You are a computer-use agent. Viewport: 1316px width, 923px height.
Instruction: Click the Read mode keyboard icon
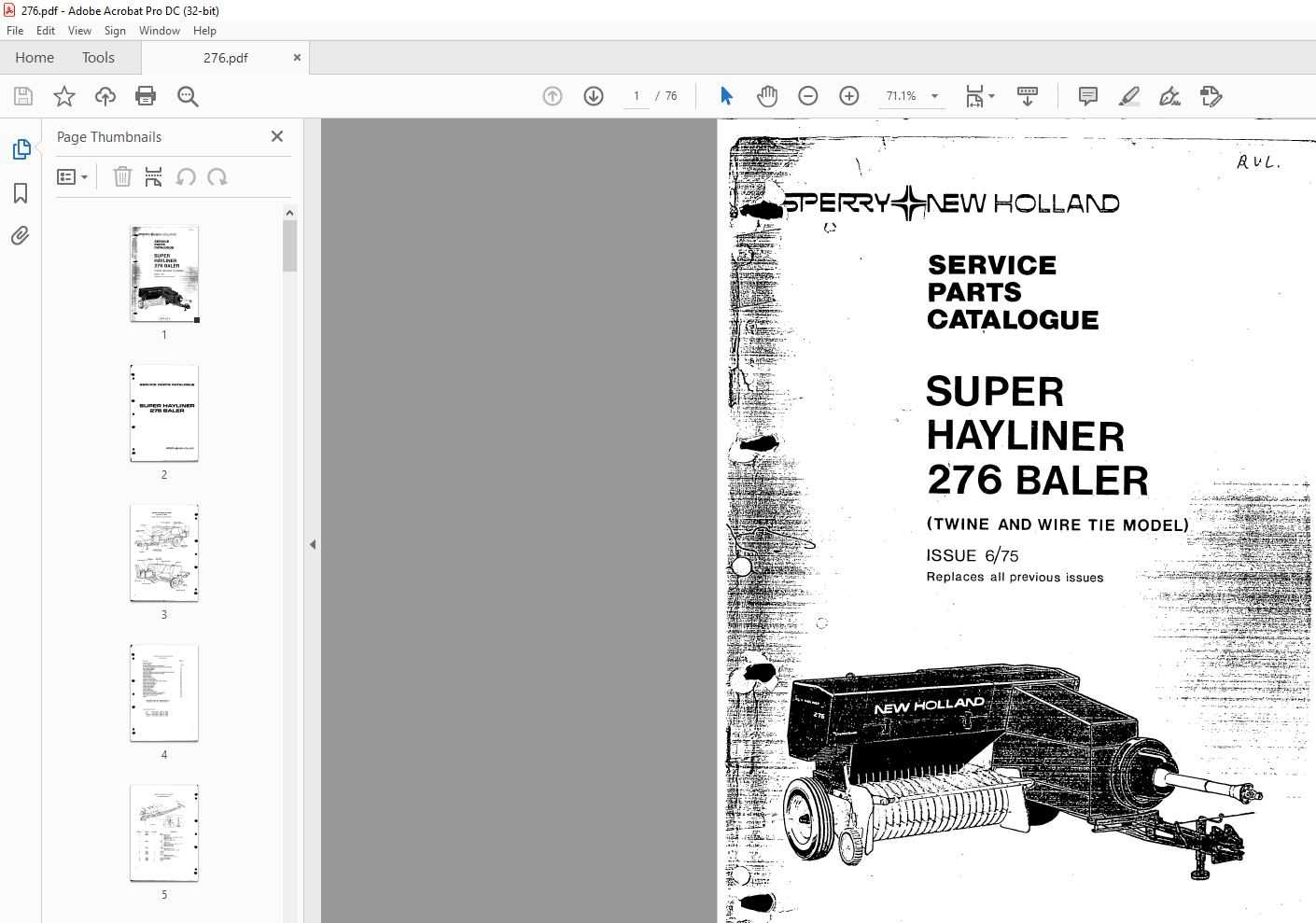tap(1028, 96)
